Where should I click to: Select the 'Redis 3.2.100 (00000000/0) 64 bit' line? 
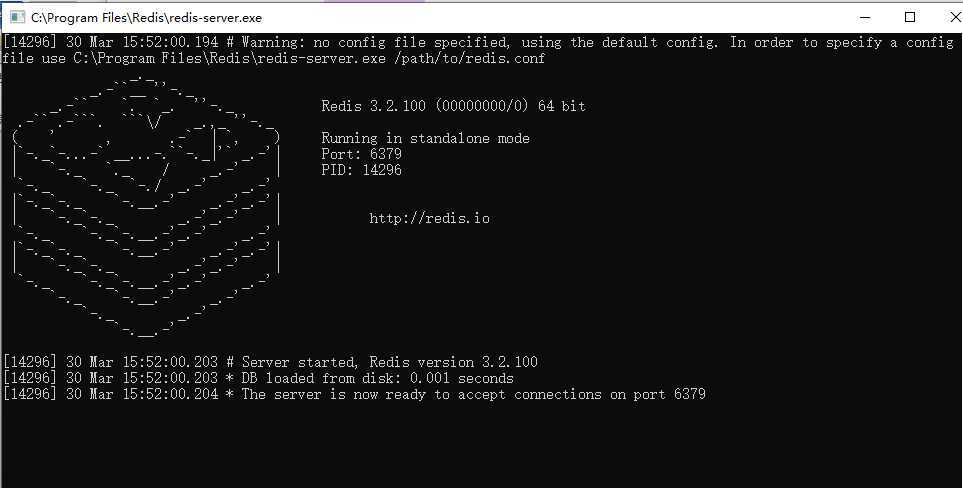(x=453, y=106)
